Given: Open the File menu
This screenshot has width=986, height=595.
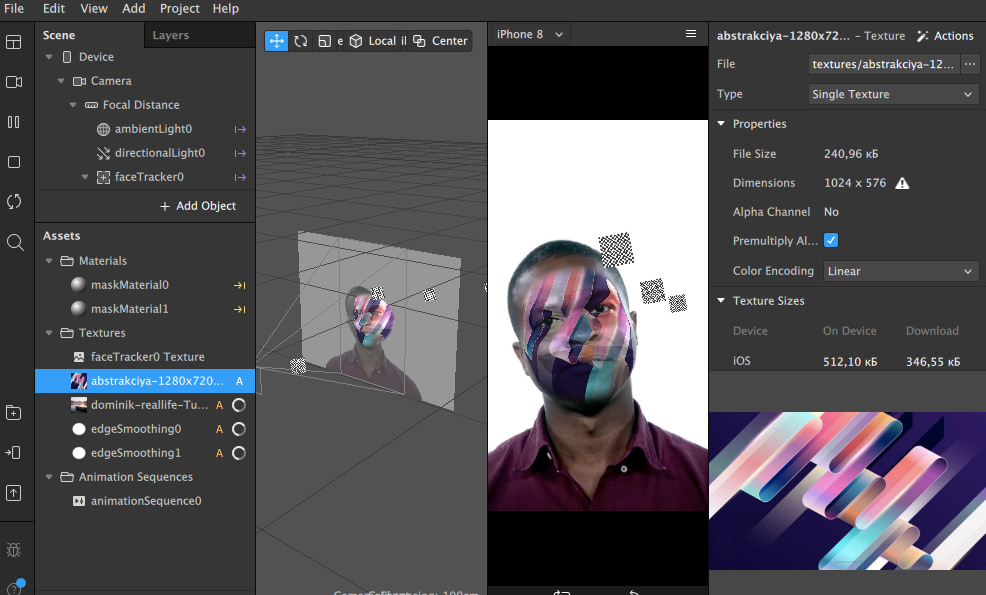Looking at the screenshot, I should pyautogui.click(x=14, y=9).
